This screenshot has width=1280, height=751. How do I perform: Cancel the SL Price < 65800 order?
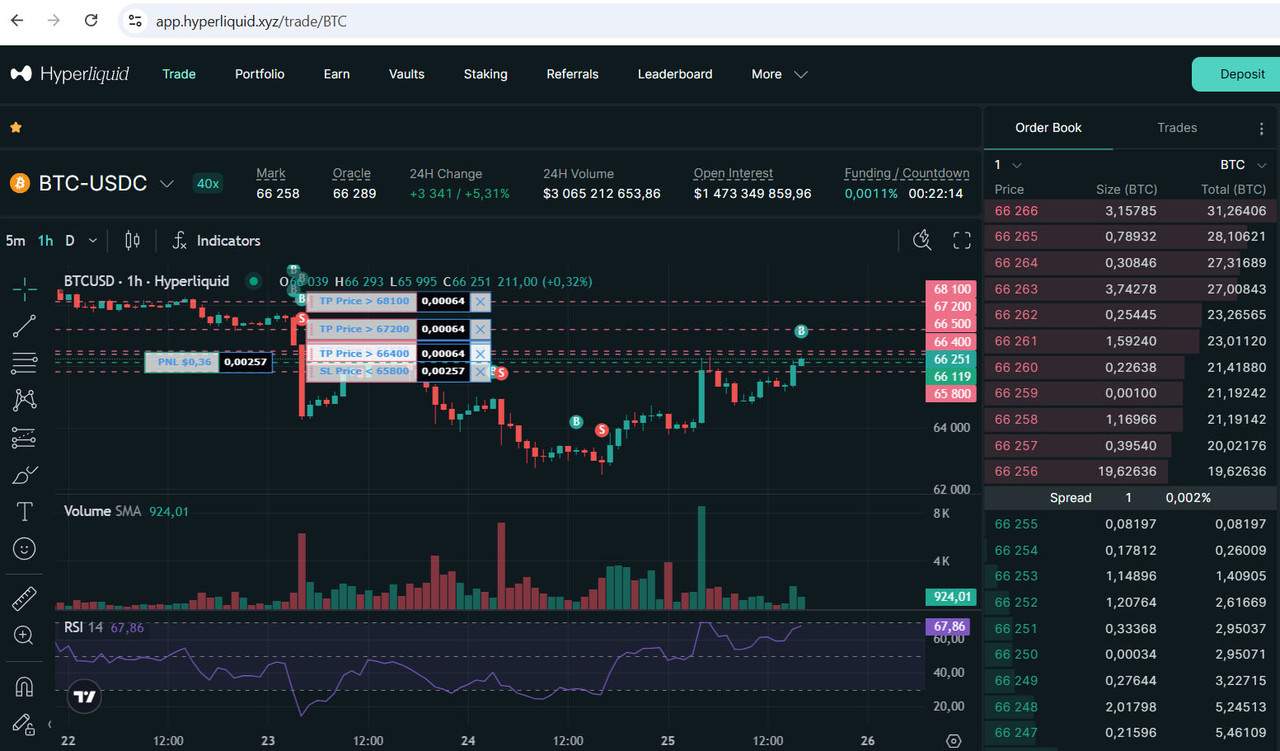coord(480,372)
